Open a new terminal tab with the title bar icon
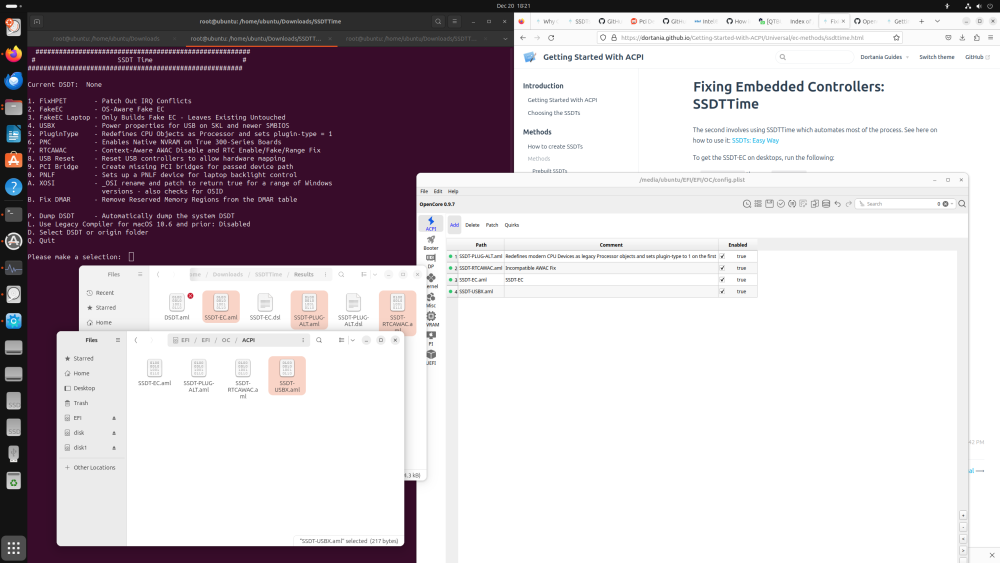This screenshot has height=563, width=1000. point(37,21)
